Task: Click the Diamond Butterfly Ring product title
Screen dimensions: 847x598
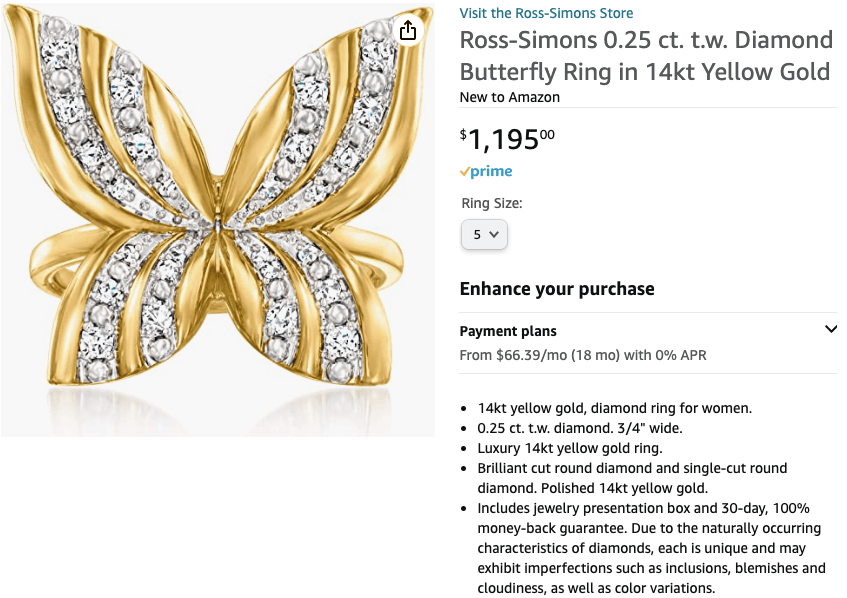Action: pos(645,56)
